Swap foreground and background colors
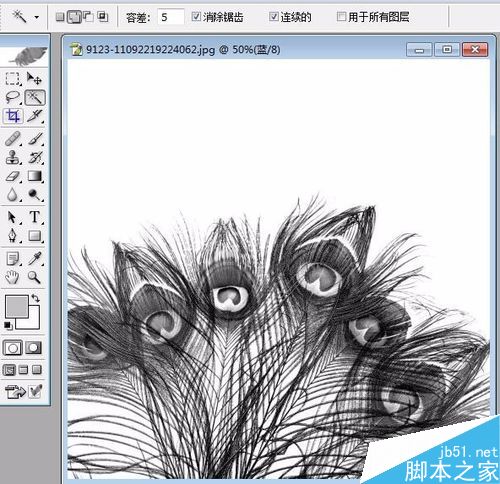 click(36, 298)
